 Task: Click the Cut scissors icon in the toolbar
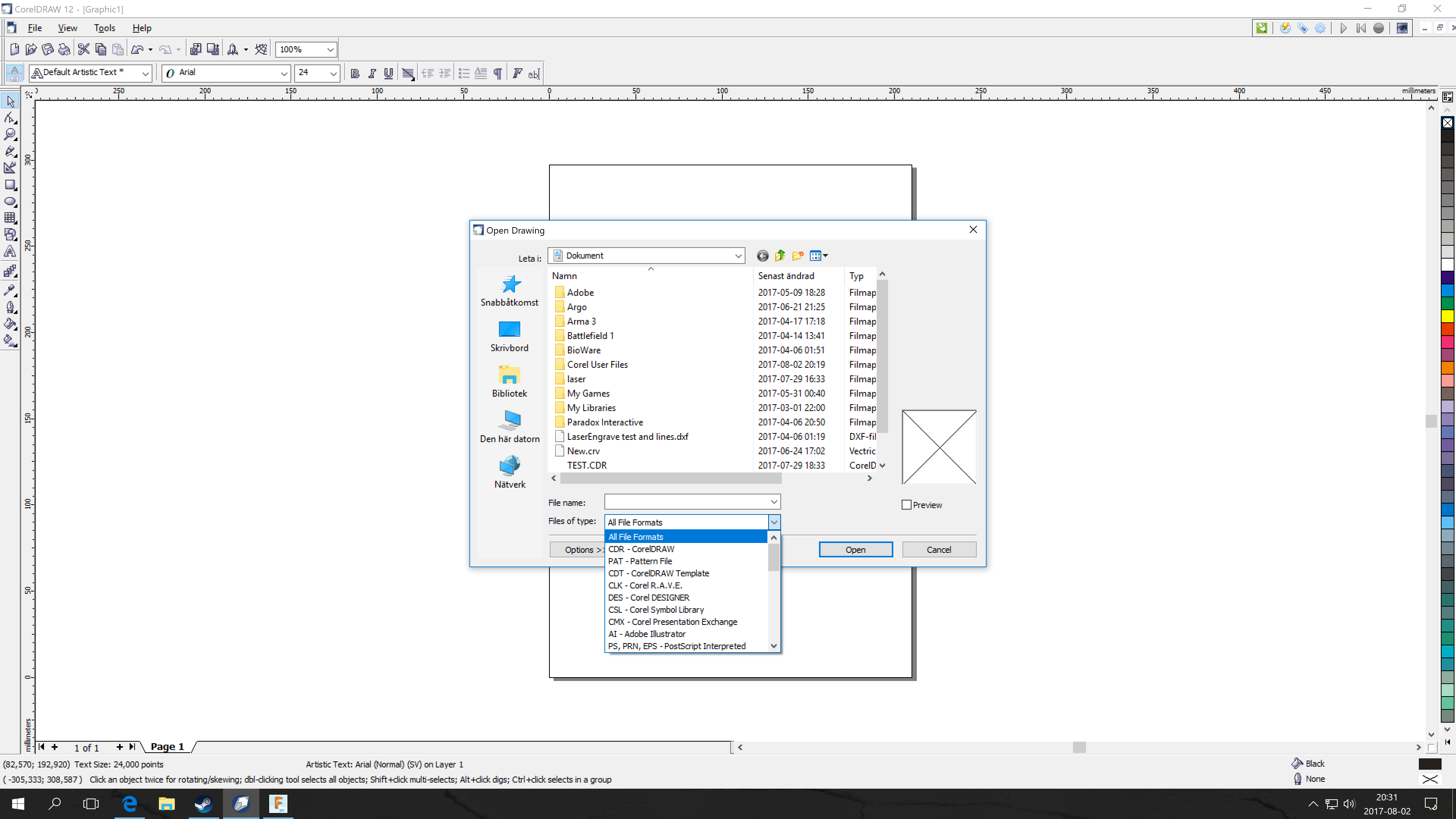pos(84,49)
